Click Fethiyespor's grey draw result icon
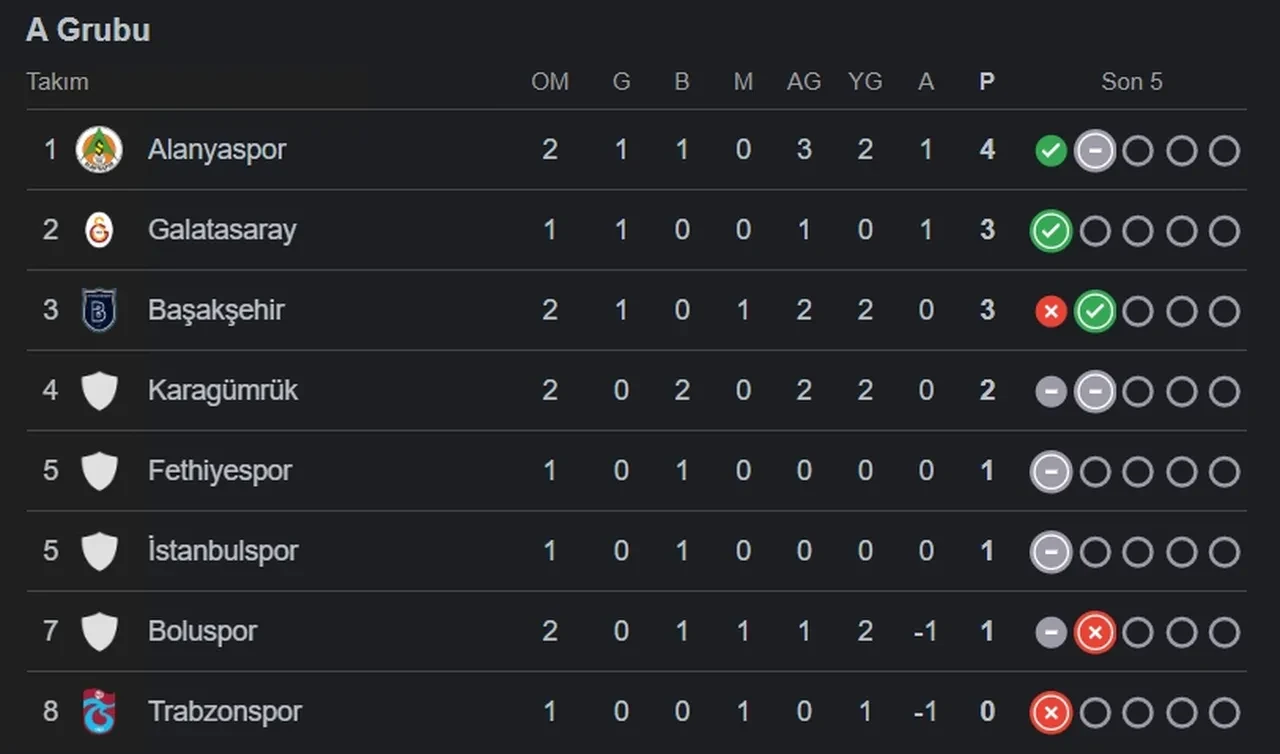The width and height of the screenshot is (1280, 754). pos(1050,472)
